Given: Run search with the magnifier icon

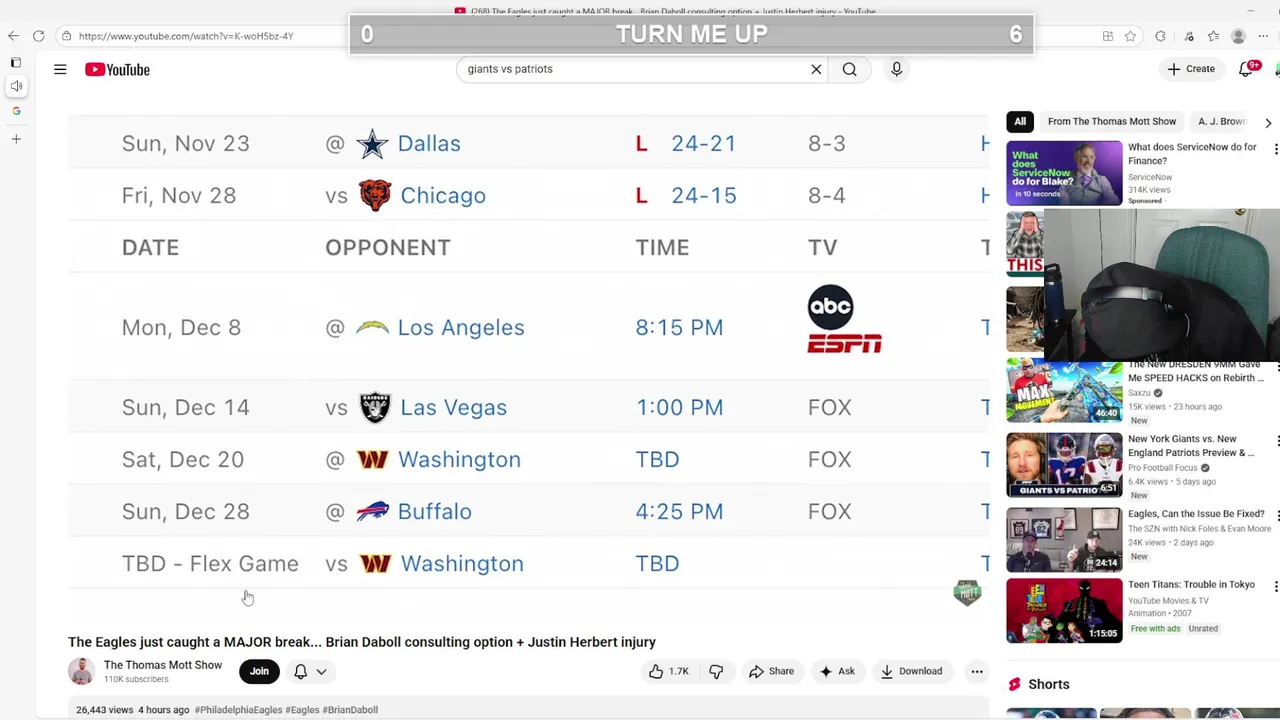Looking at the screenshot, I should [849, 69].
